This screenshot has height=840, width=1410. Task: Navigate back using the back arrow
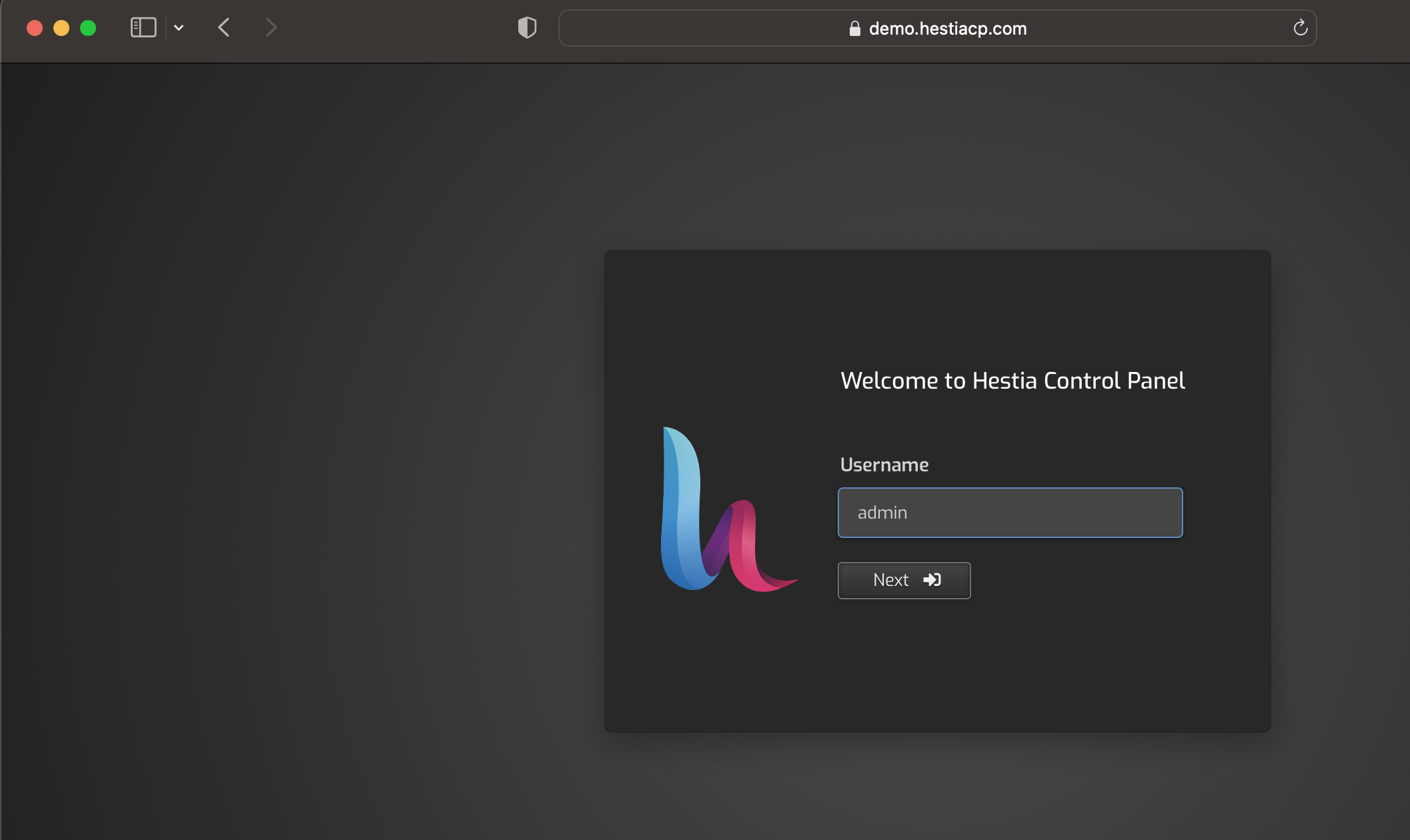pyautogui.click(x=224, y=27)
